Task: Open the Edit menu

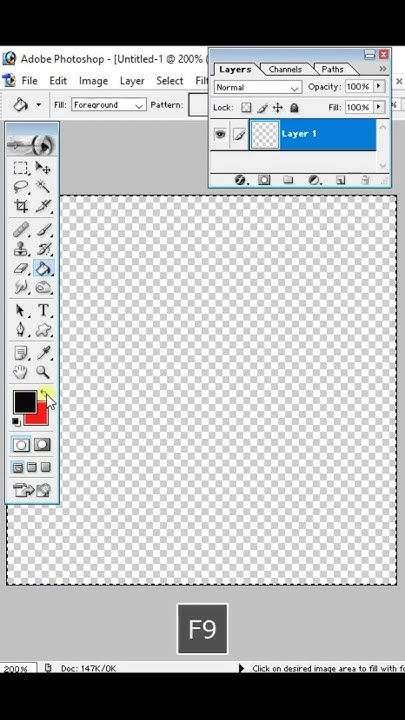Action: point(58,81)
